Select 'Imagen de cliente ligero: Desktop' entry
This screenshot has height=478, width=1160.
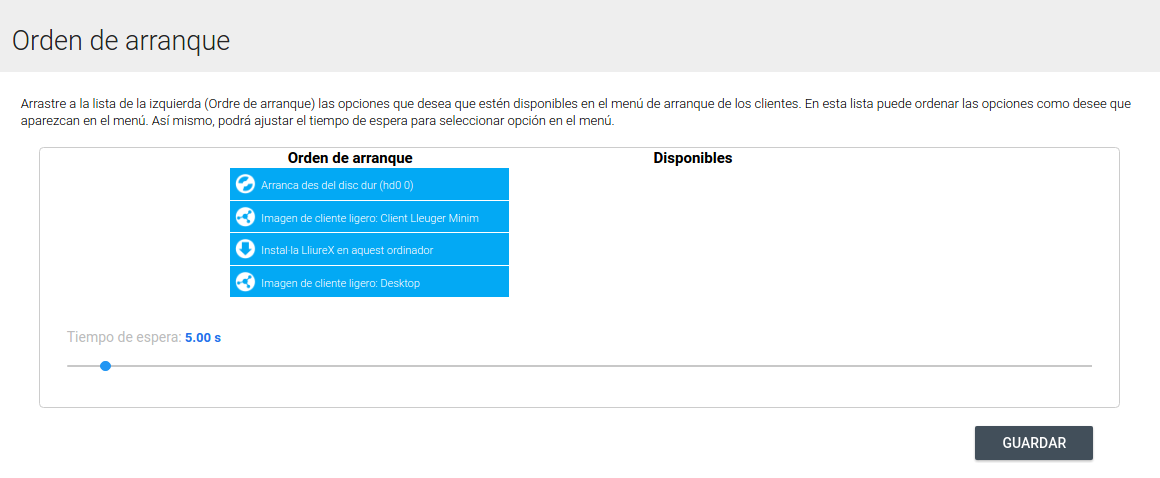pyautogui.click(x=340, y=283)
